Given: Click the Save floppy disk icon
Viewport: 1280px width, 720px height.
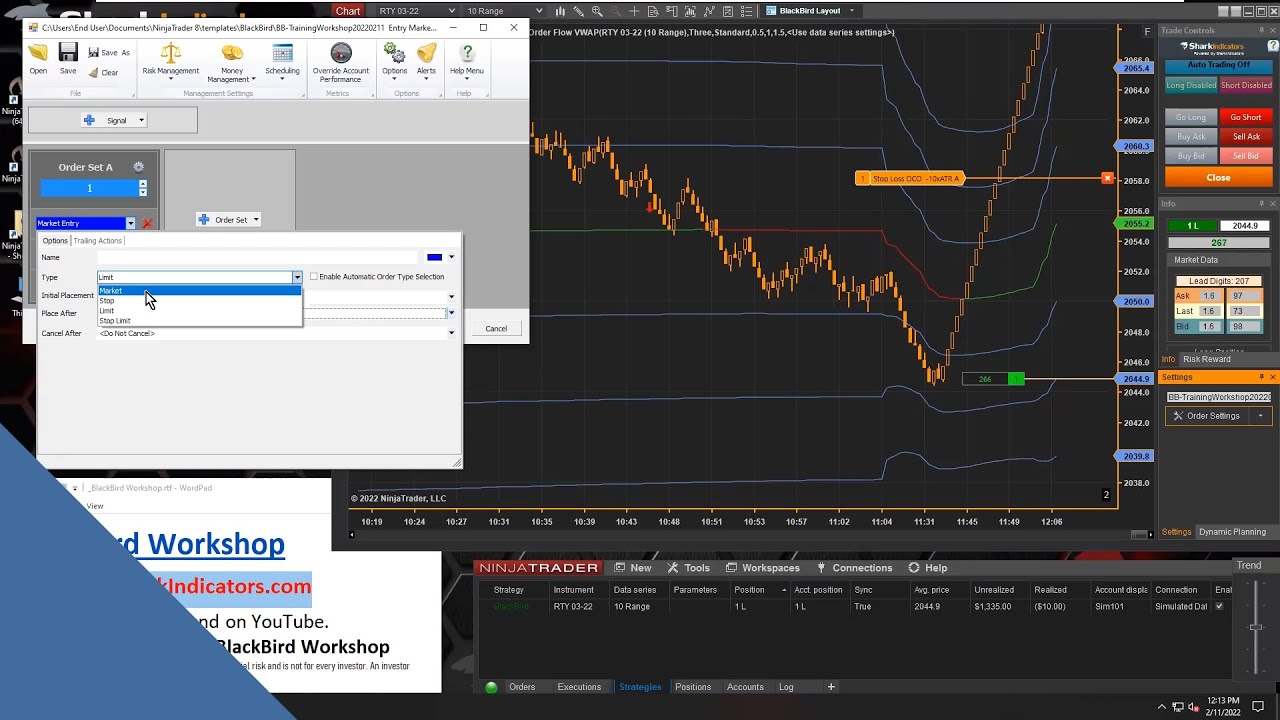Looking at the screenshot, I should click(68, 53).
